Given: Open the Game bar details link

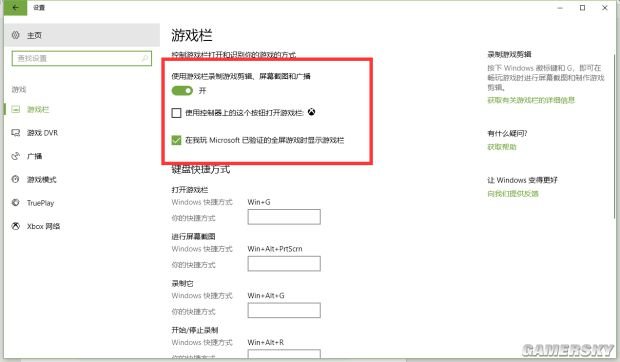Looking at the screenshot, I should [x=531, y=100].
